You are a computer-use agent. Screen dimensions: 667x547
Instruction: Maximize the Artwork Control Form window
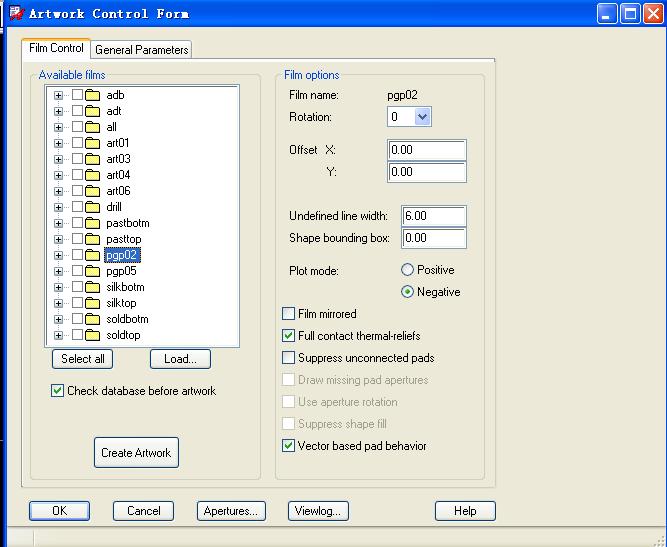click(630, 14)
